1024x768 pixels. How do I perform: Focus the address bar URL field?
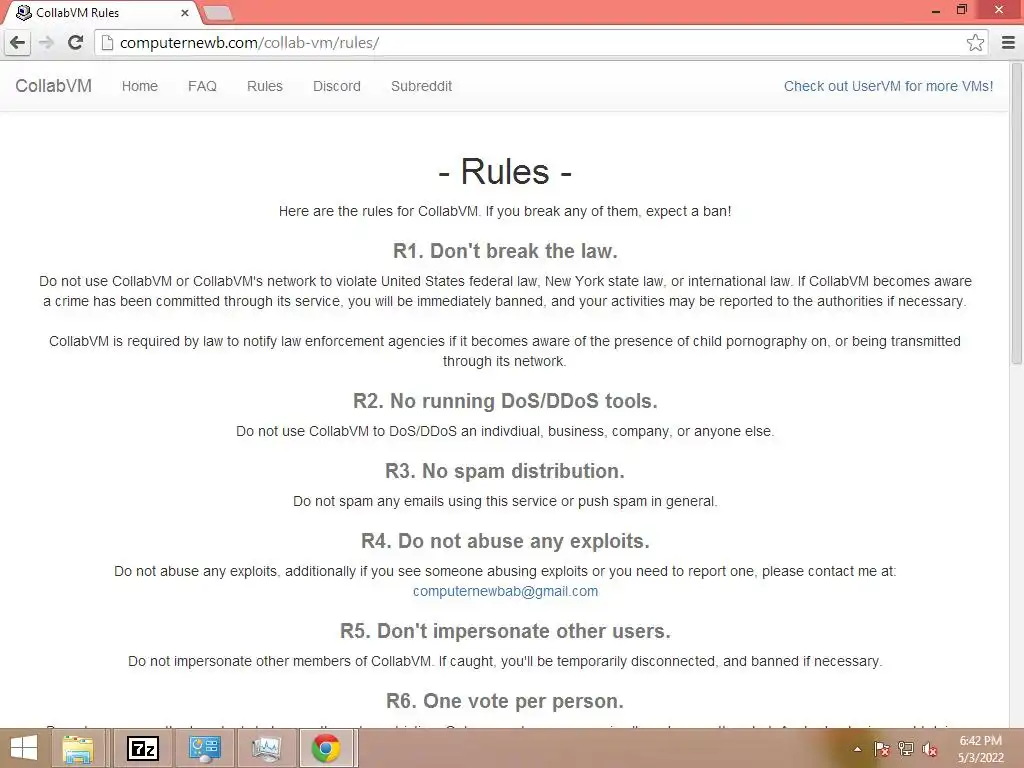[532, 43]
